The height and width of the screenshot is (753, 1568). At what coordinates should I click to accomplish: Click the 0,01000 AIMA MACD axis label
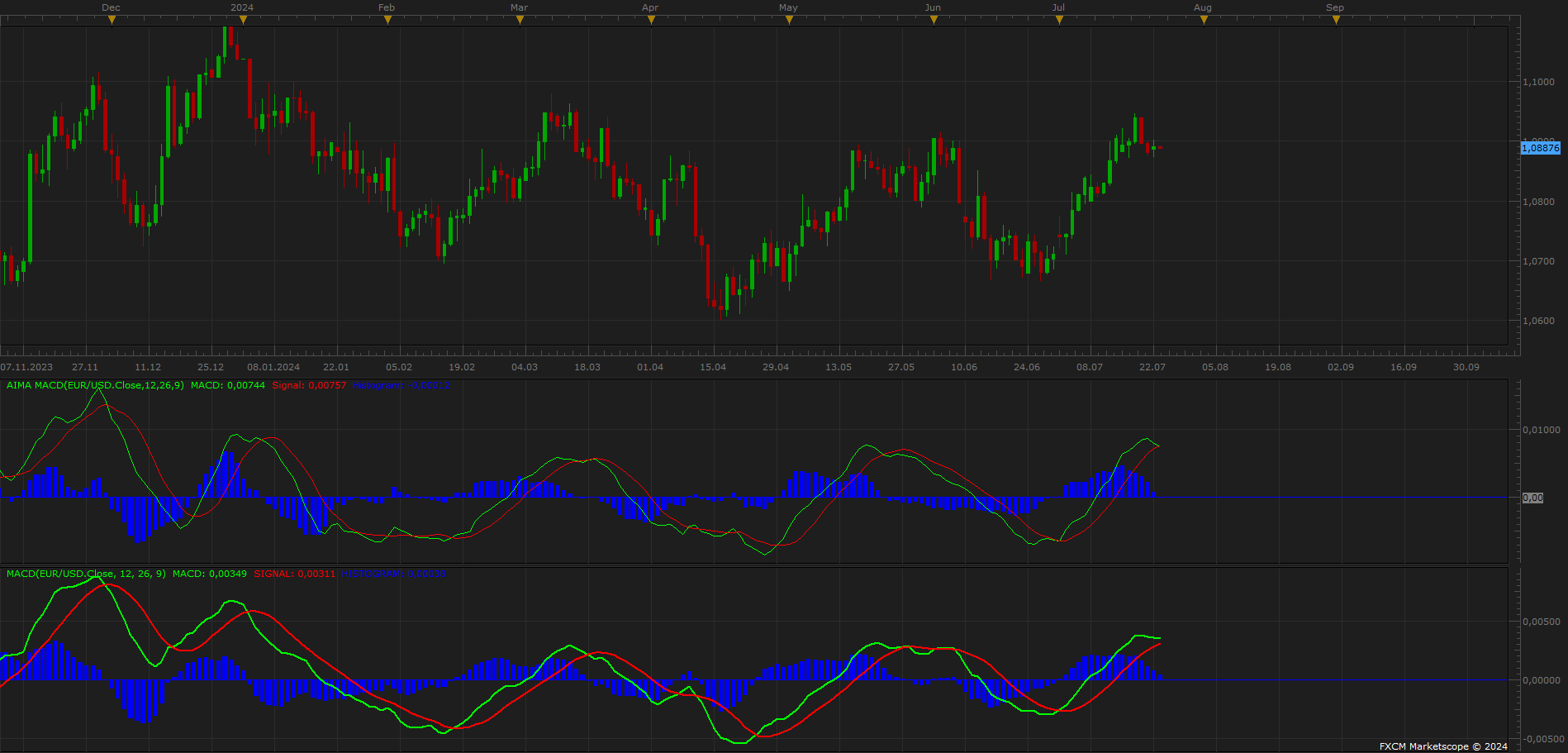click(1542, 430)
